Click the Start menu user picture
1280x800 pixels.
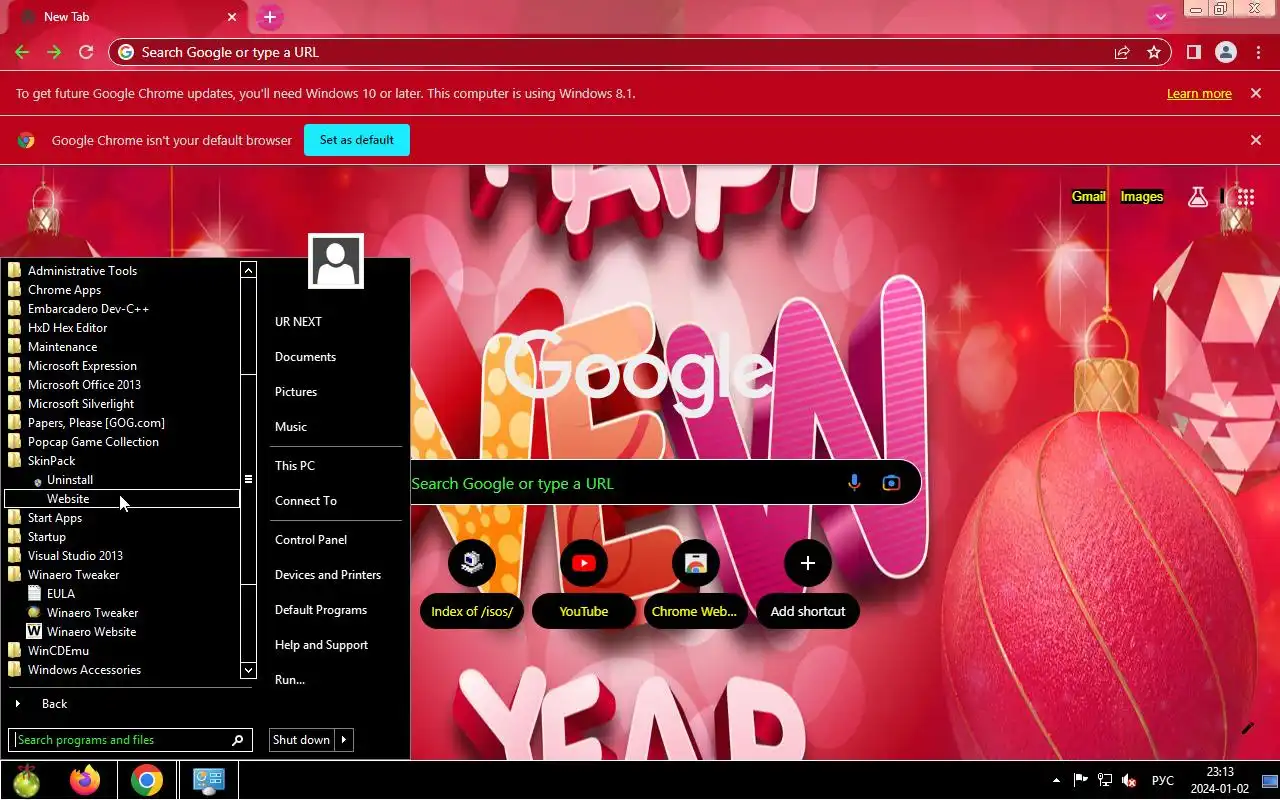pos(336,261)
